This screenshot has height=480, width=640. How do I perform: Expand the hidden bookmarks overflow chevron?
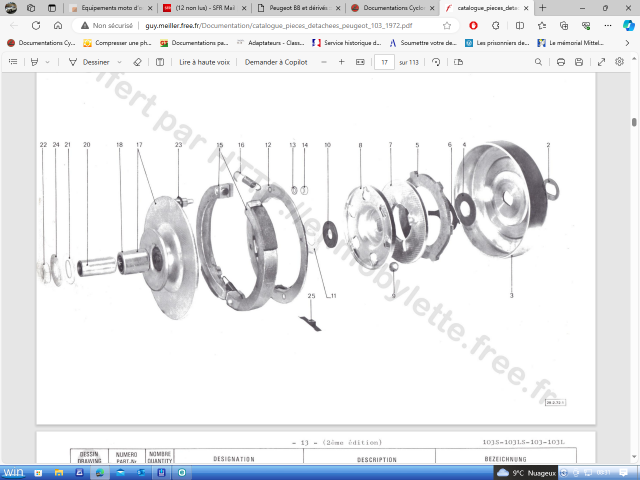[x=628, y=43]
